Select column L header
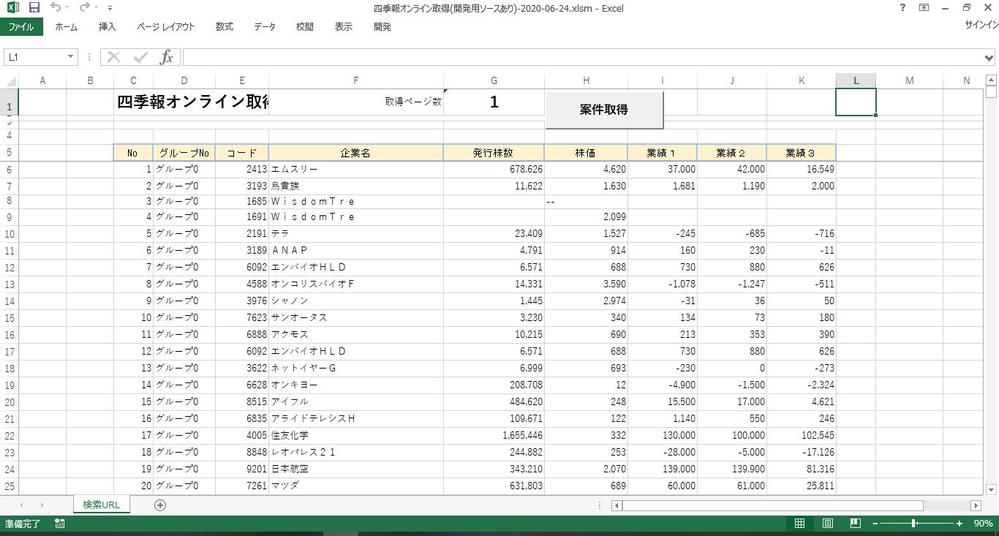999x536 pixels. point(856,80)
